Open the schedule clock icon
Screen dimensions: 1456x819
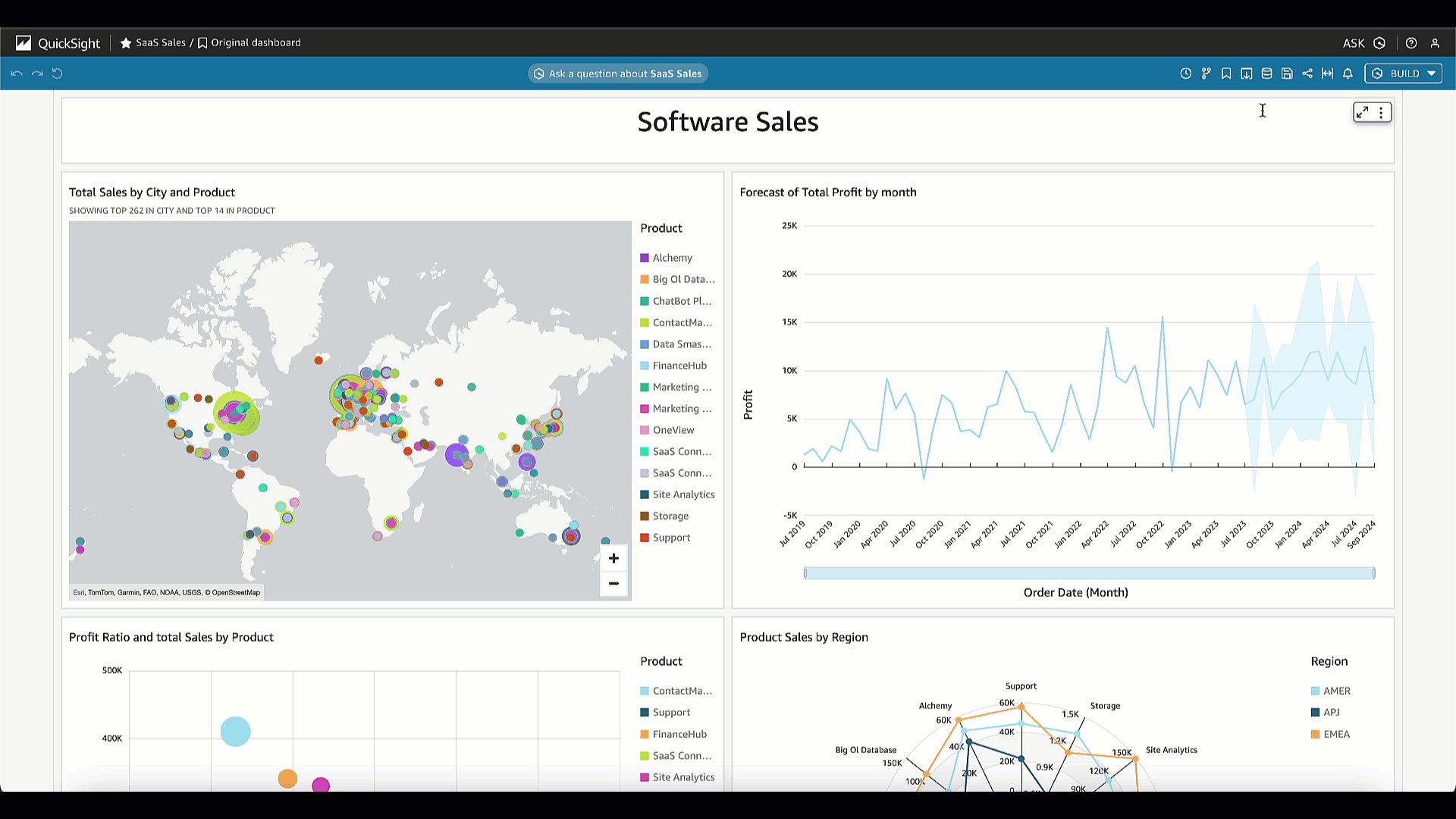pyautogui.click(x=1186, y=74)
